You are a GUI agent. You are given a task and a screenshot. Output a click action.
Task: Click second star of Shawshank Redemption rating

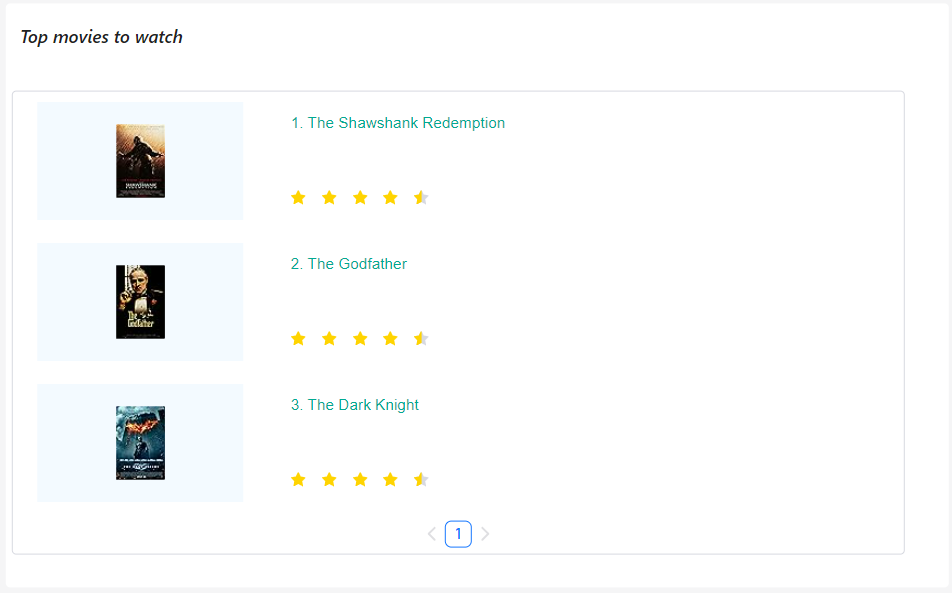329,198
